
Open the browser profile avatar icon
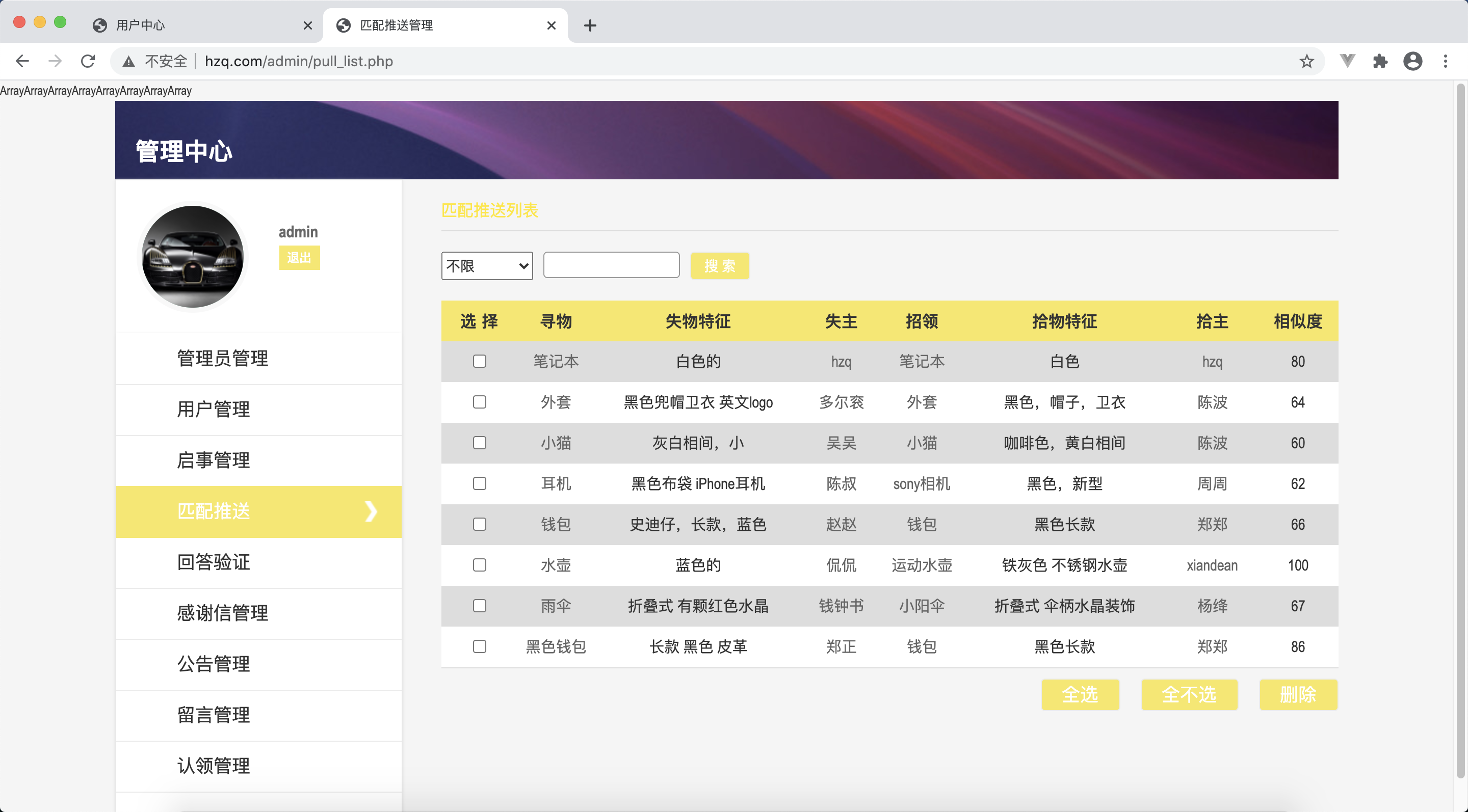tap(1413, 61)
